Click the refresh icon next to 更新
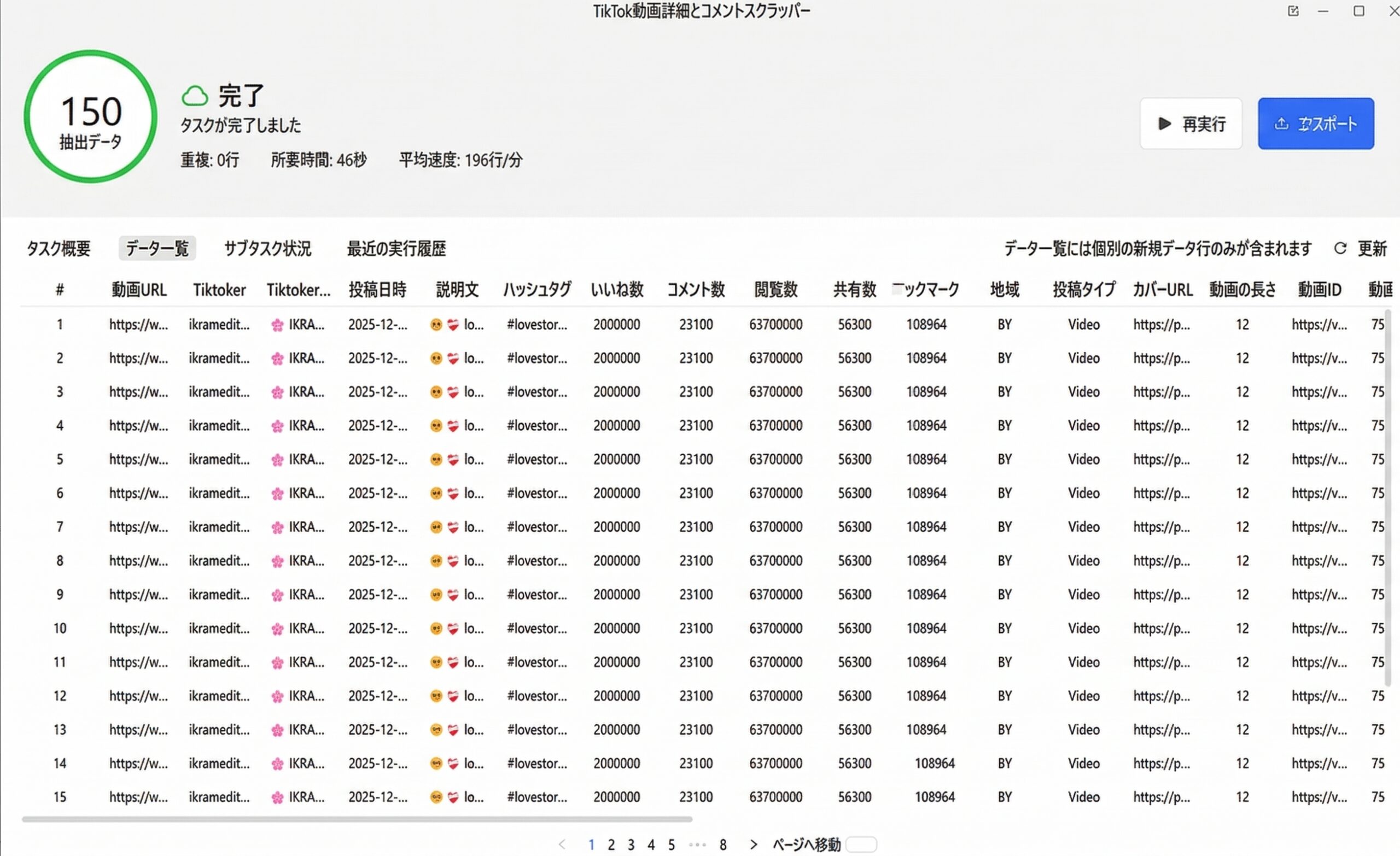Viewport: 1400px width, 856px height. click(x=1341, y=248)
